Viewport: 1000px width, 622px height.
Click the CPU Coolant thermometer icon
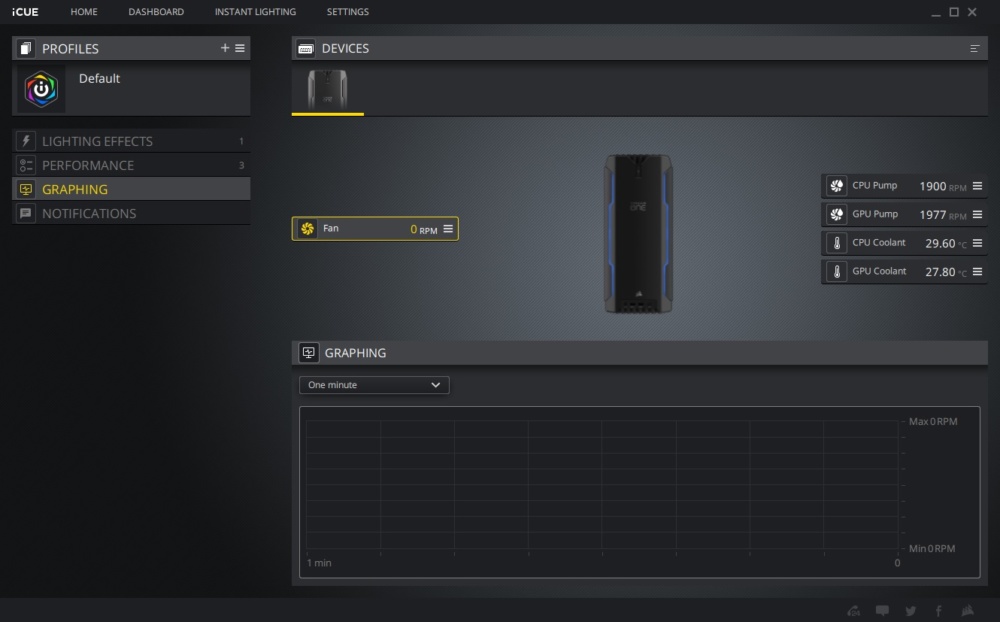pyautogui.click(x=837, y=243)
